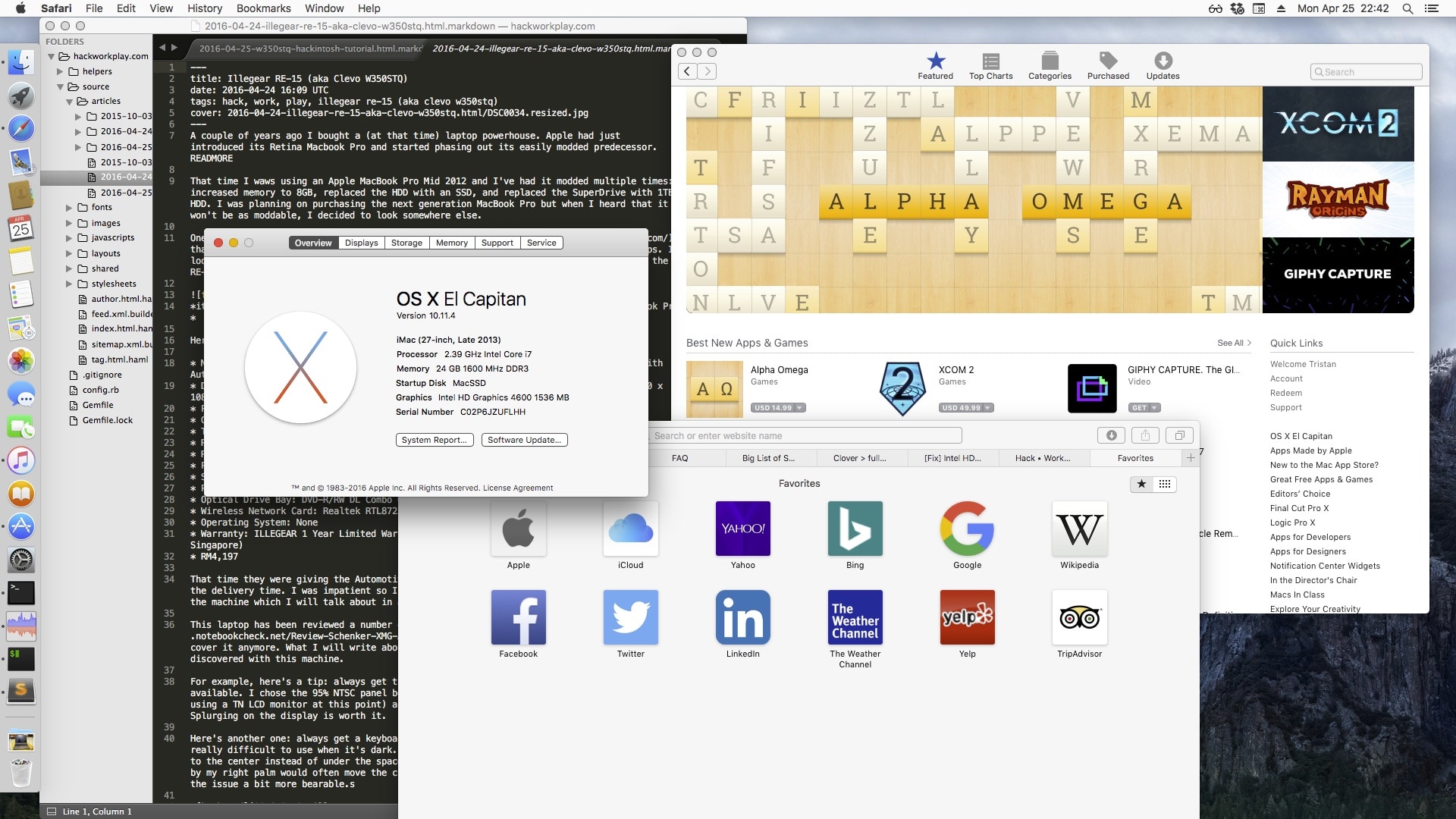Open GIPHY CAPTURE GET button dropdown
This screenshot has width=1456, height=819.
coord(1154,408)
